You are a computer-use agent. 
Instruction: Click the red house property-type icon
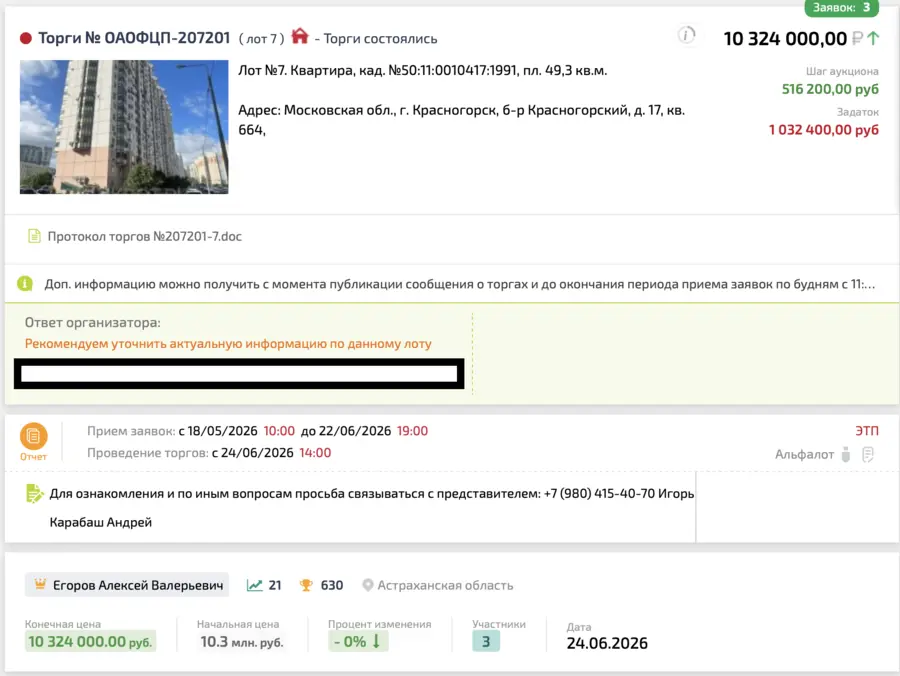300,36
